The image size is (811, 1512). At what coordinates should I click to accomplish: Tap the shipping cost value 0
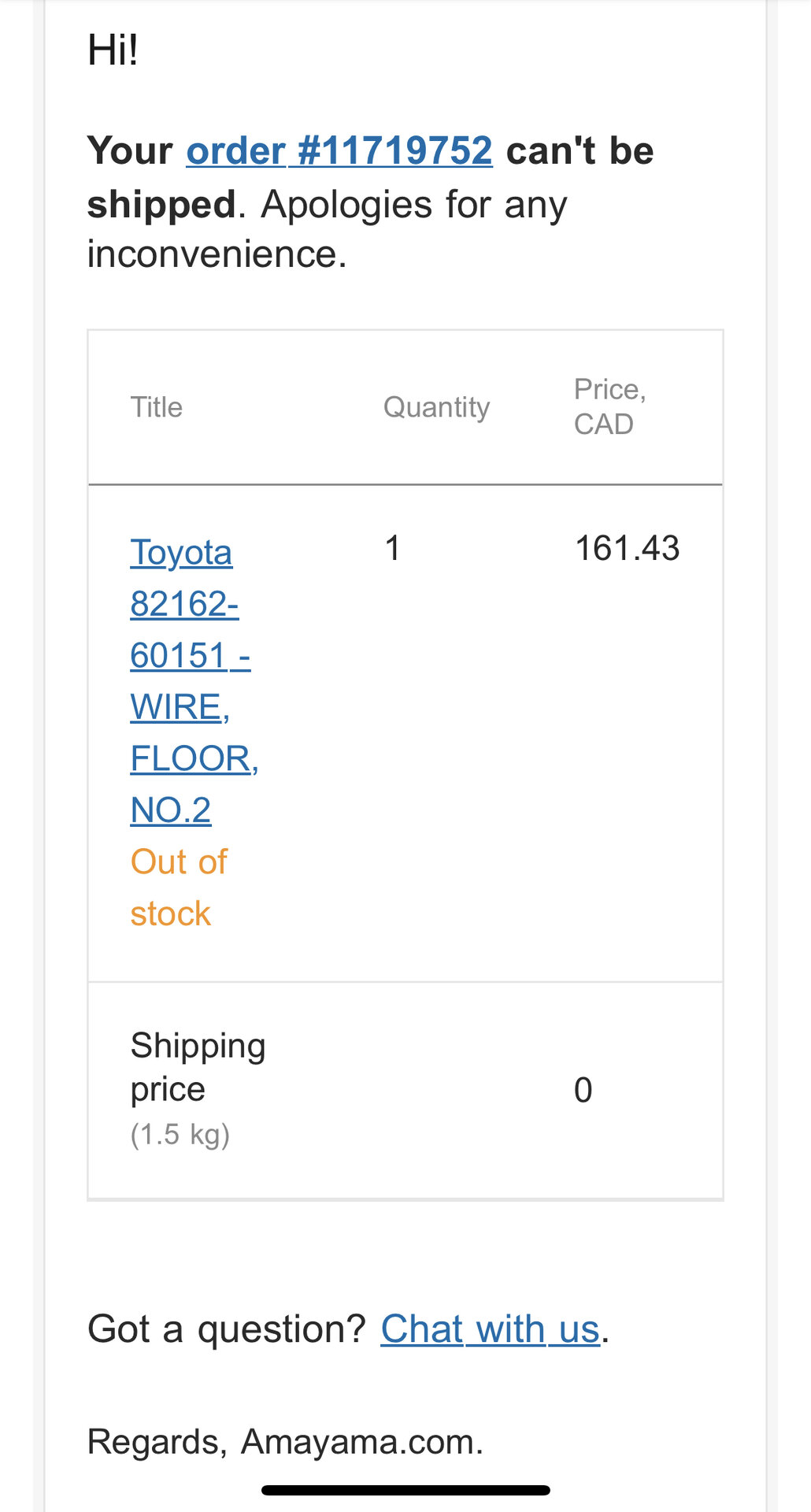[583, 1091]
